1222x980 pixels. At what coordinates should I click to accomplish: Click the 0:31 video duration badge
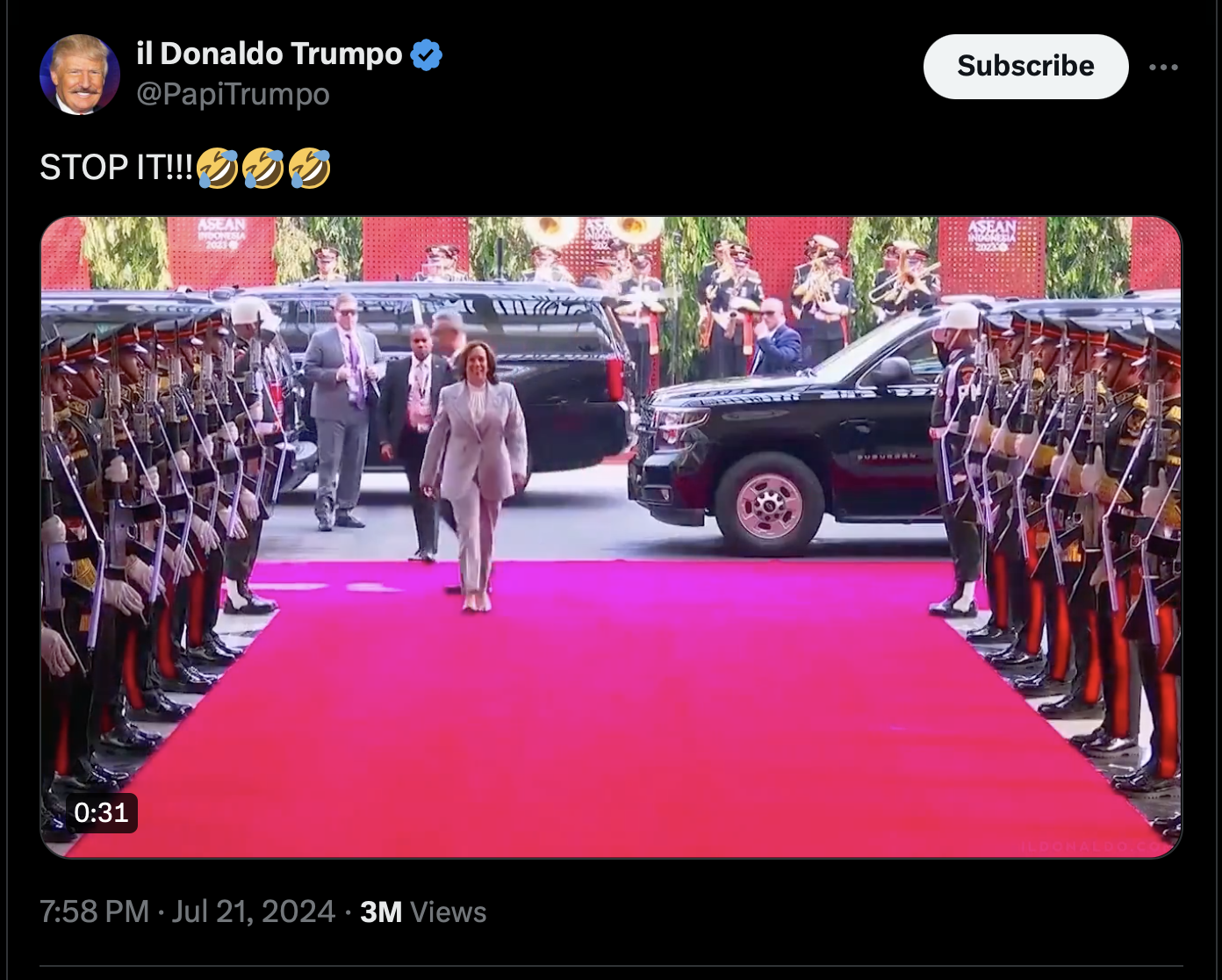(x=102, y=812)
